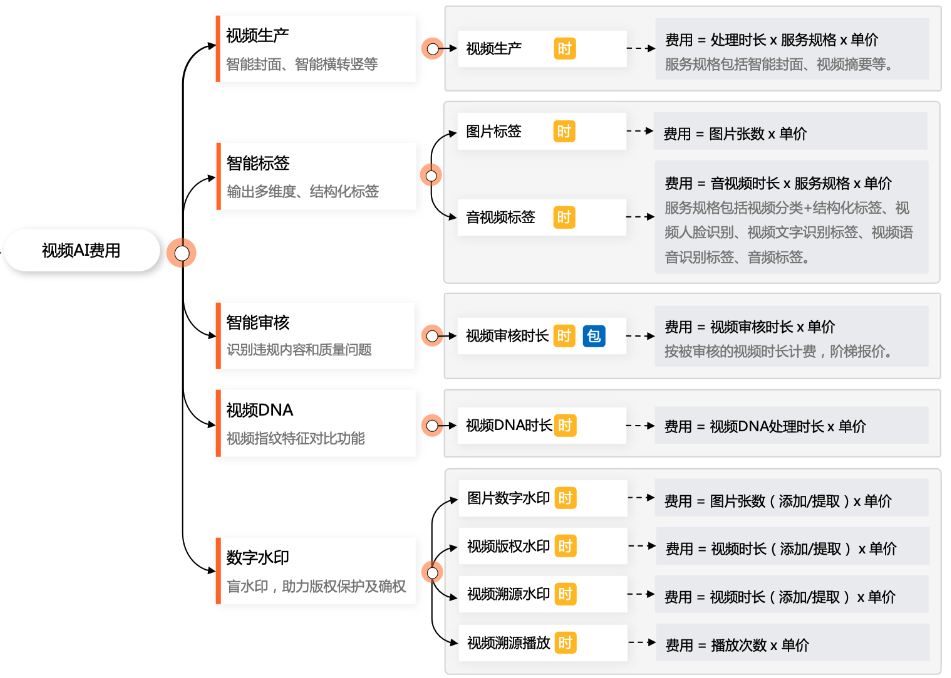The height and width of the screenshot is (678, 951).
Task: Click the 时 badge next to 视频溯源播放
Action: [565, 643]
